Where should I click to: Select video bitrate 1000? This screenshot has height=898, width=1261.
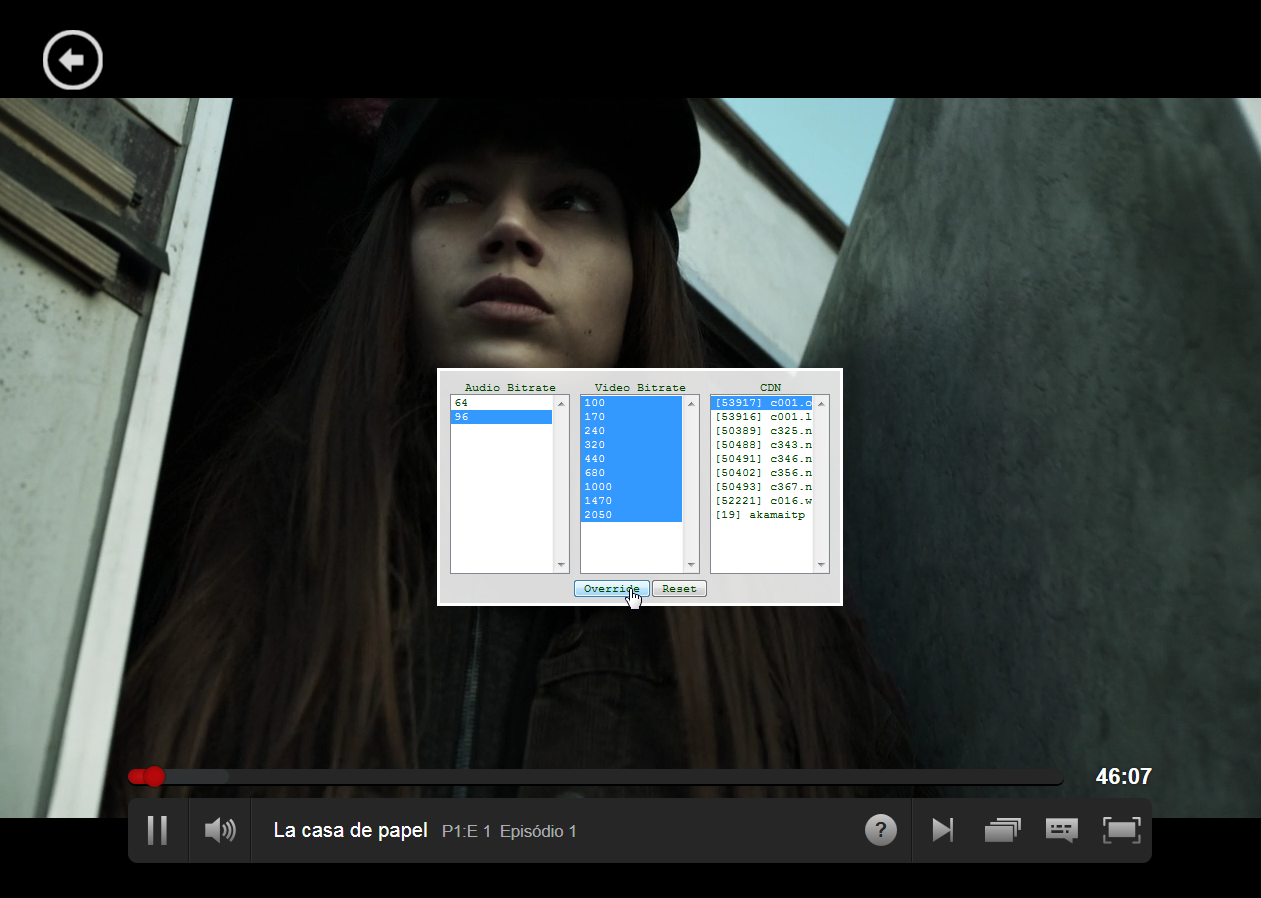click(x=631, y=487)
